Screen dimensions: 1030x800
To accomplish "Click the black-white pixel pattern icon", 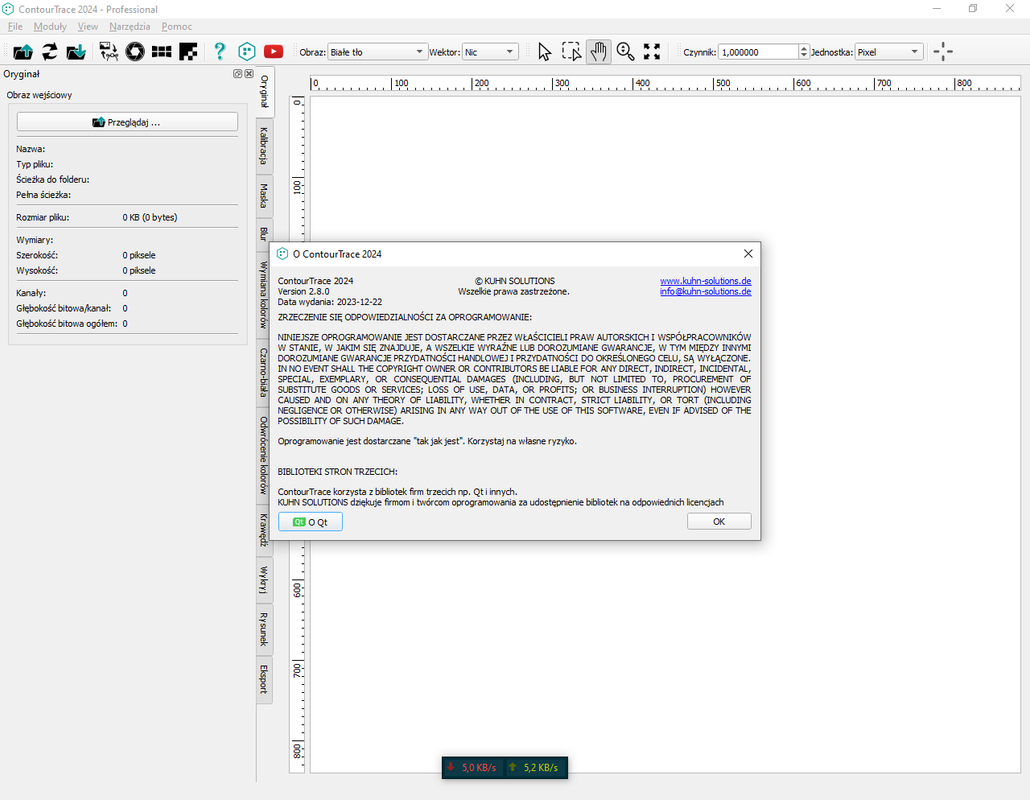I will click(x=189, y=52).
